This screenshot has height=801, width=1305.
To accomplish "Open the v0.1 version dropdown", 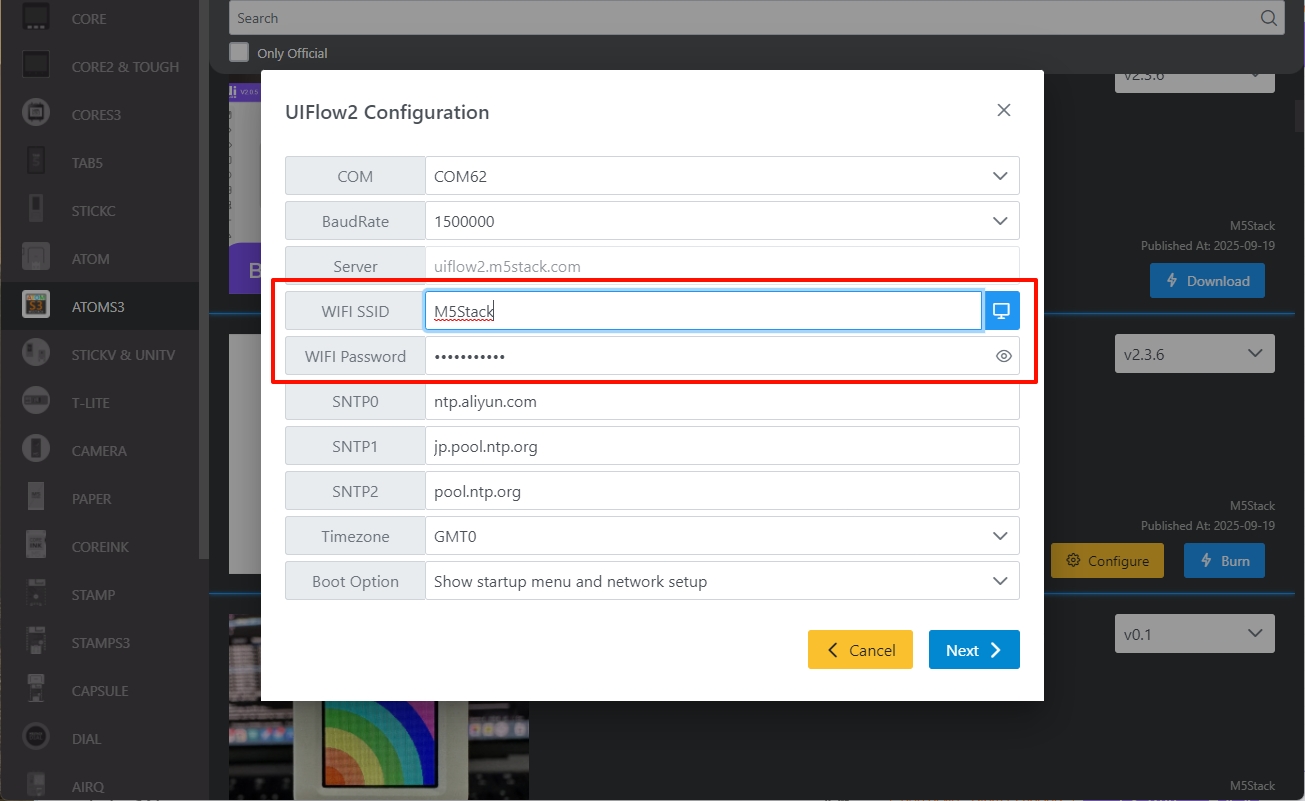I will click(x=1194, y=634).
